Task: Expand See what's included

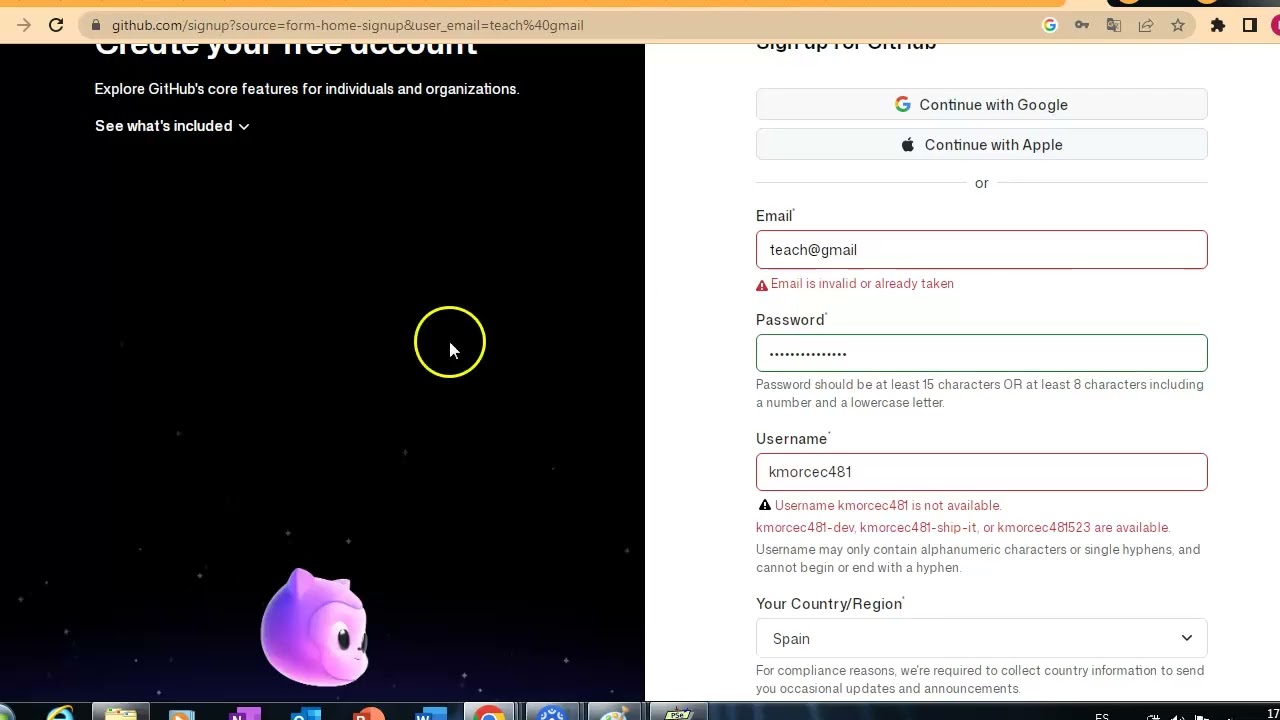Action: tap(172, 126)
